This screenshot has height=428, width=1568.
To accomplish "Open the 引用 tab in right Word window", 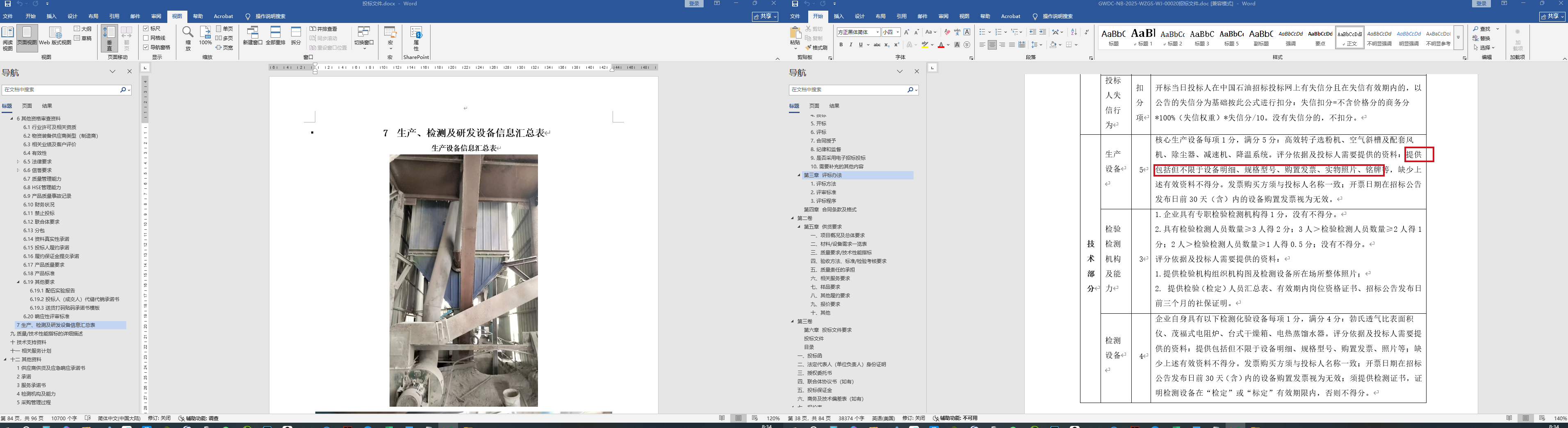I will coord(902,16).
